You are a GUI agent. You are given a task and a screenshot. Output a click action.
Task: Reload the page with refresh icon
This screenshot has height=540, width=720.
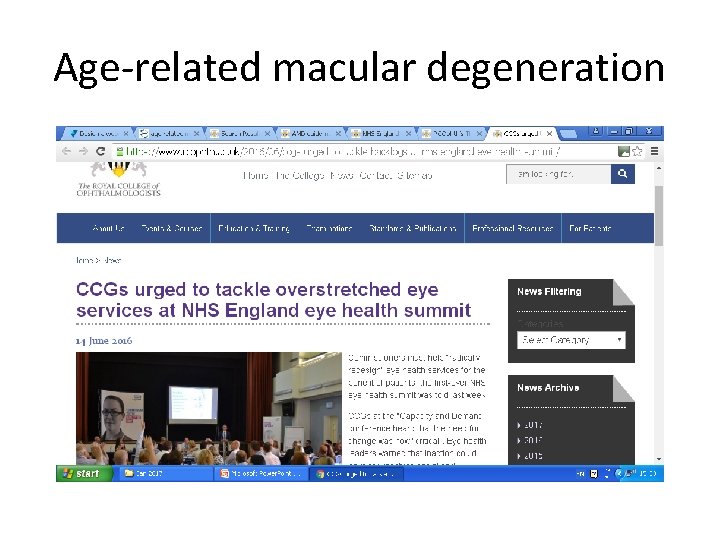tap(101, 151)
